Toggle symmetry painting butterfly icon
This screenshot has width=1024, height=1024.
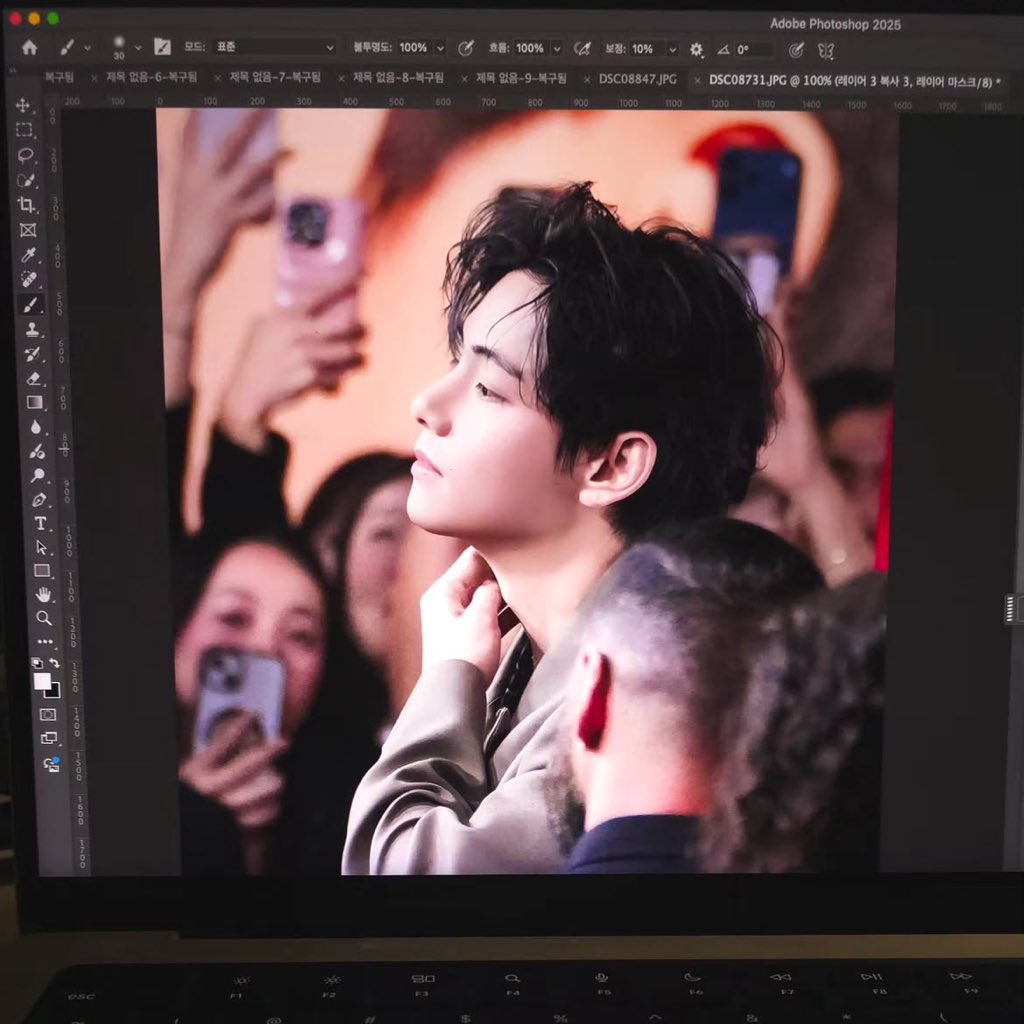coord(825,50)
